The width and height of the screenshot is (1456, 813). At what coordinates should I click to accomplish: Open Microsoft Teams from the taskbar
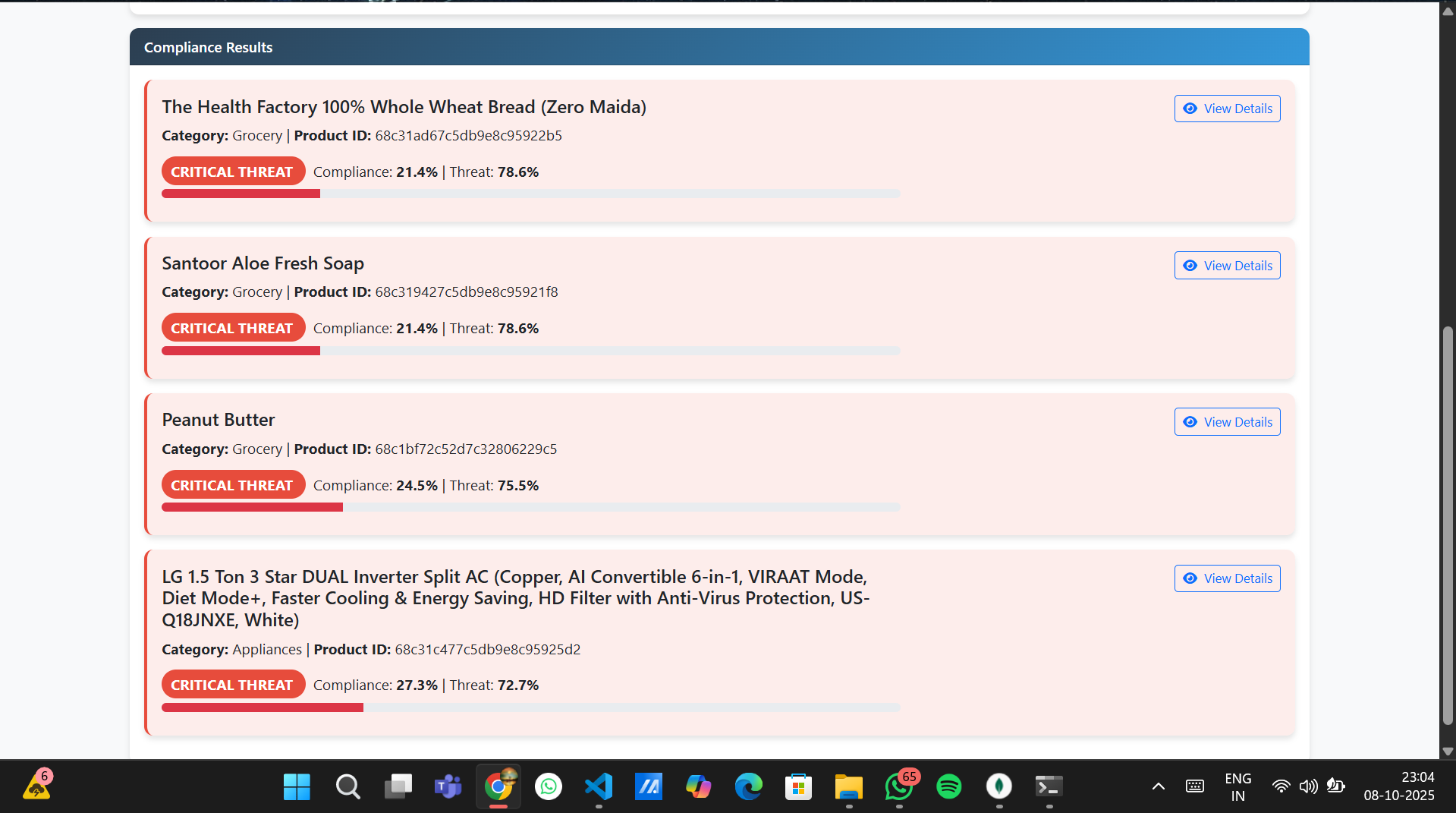[448, 786]
